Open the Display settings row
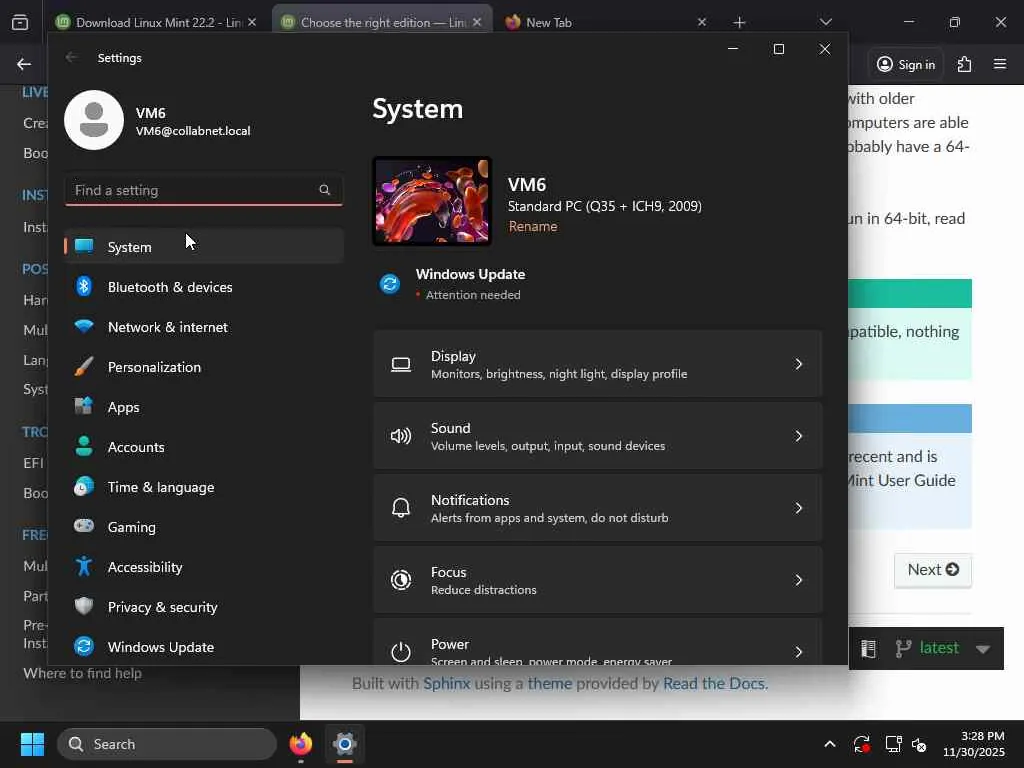The height and width of the screenshot is (768, 1024). pos(598,364)
